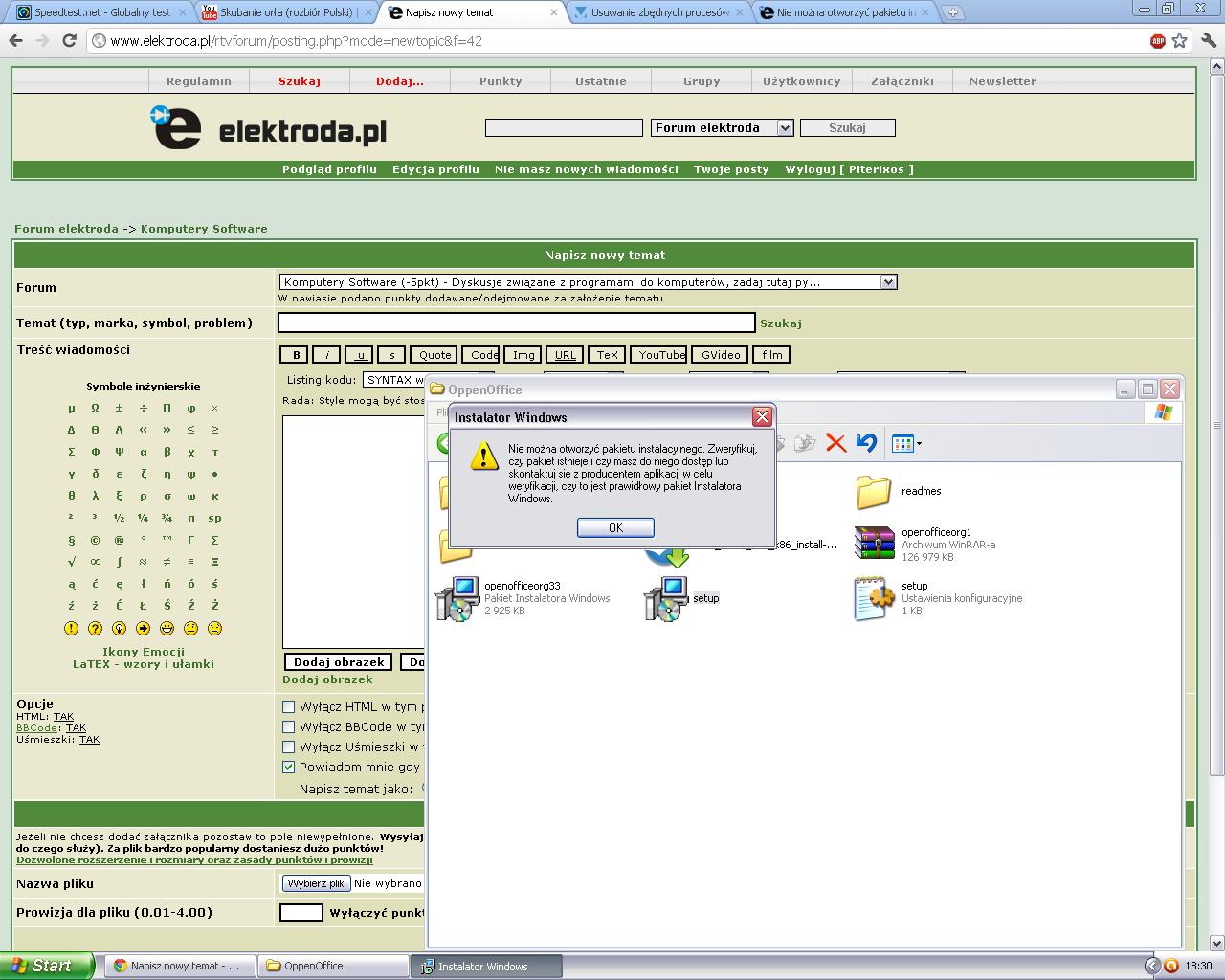The height and width of the screenshot is (980, 1225).
Task: Uncheck the 'Powiadom mnie' checkbox
Action: [288, 767]
